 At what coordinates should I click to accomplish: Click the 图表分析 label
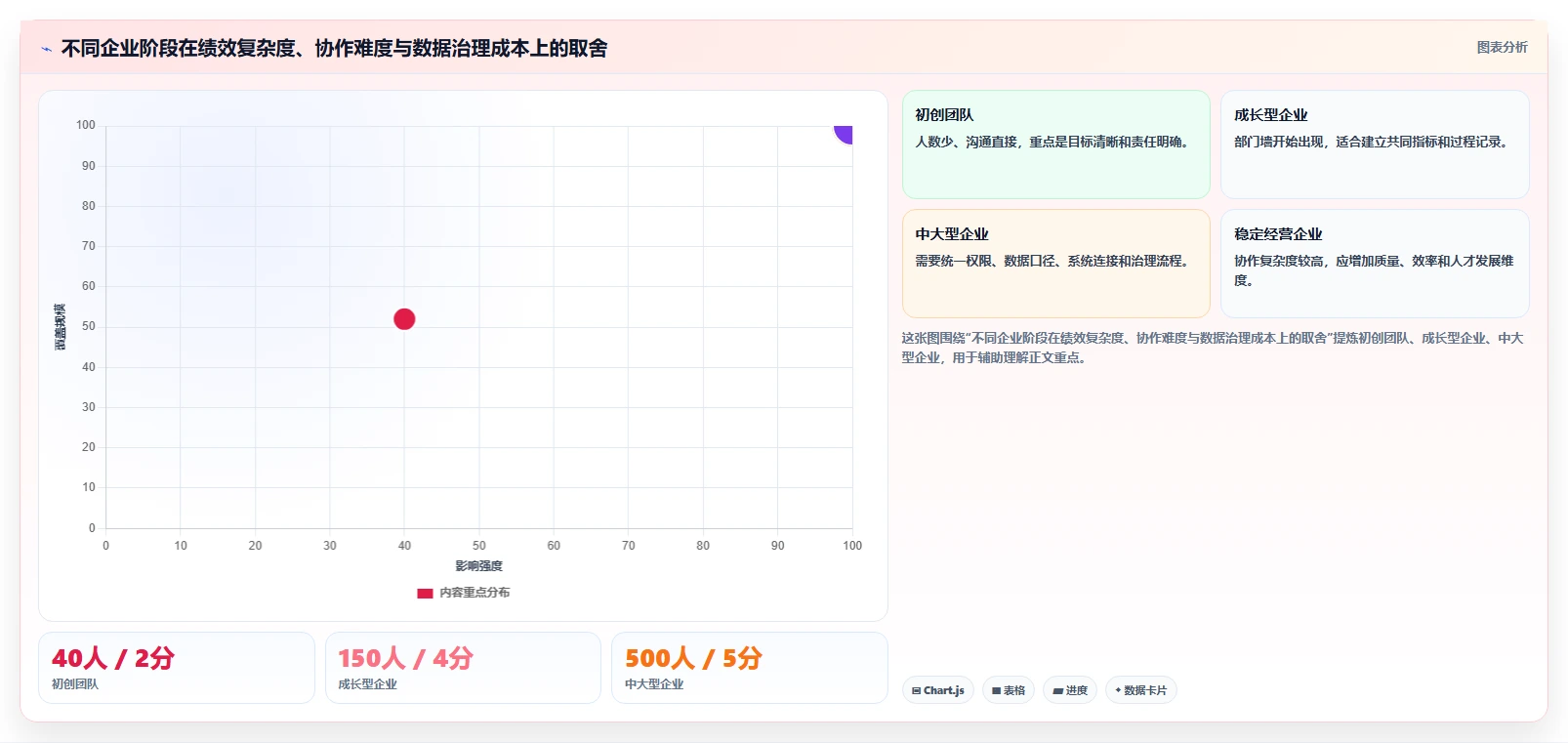(x=1502, y=47)
